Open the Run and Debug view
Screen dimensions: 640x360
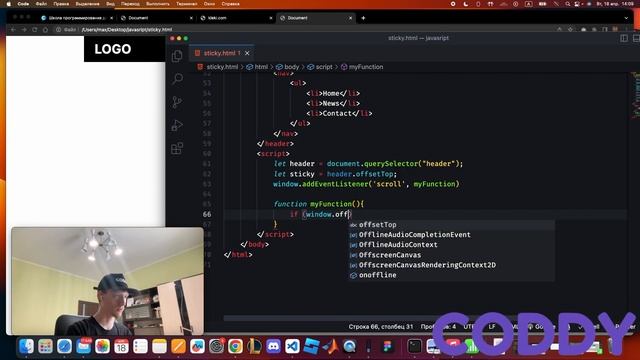tap(177, 125)
